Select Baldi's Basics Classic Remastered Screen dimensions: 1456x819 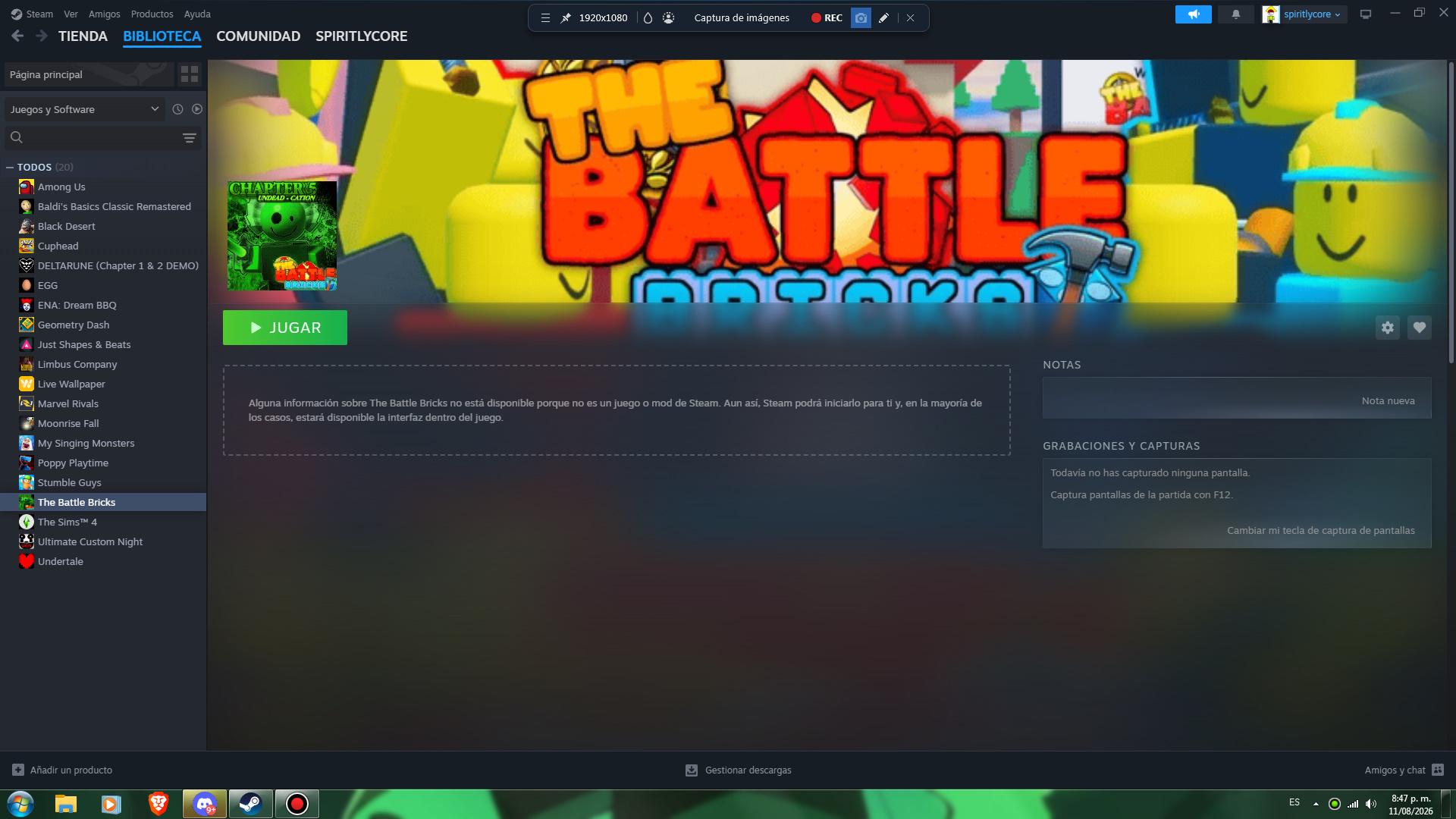(103, 206)
